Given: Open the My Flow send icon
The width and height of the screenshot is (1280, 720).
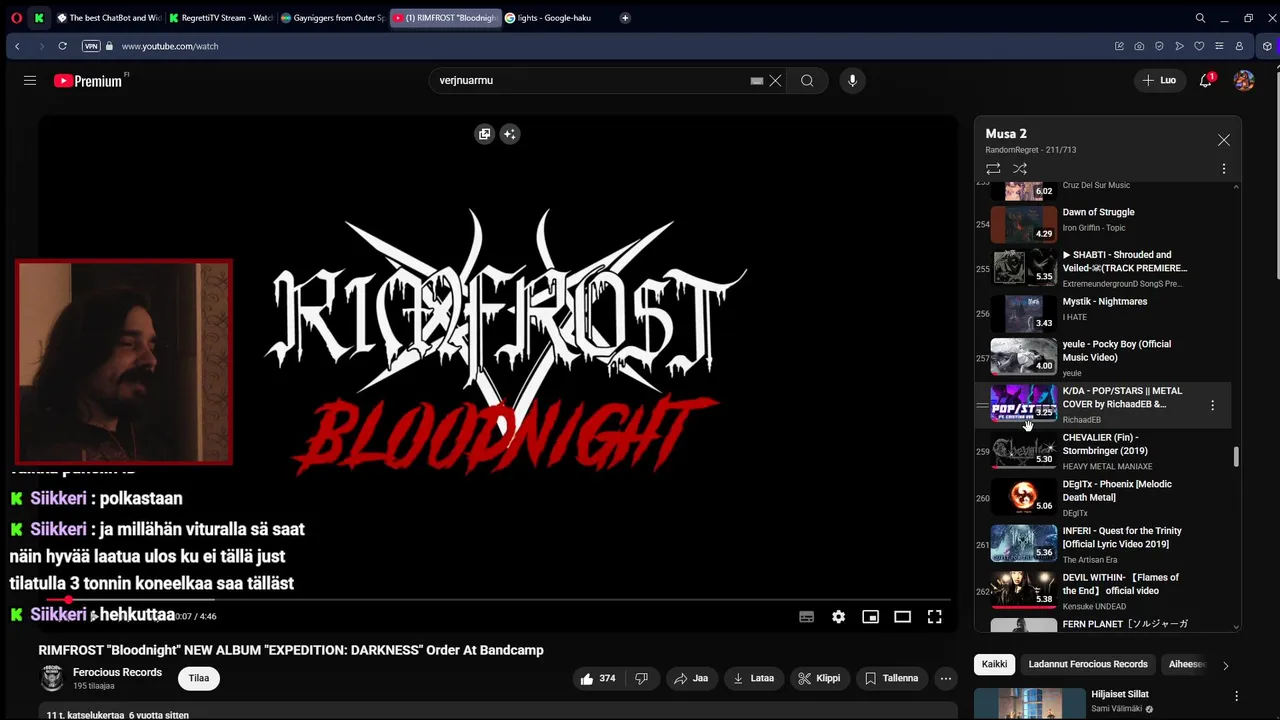Looking at the screenshot, I should point(1179,46).
